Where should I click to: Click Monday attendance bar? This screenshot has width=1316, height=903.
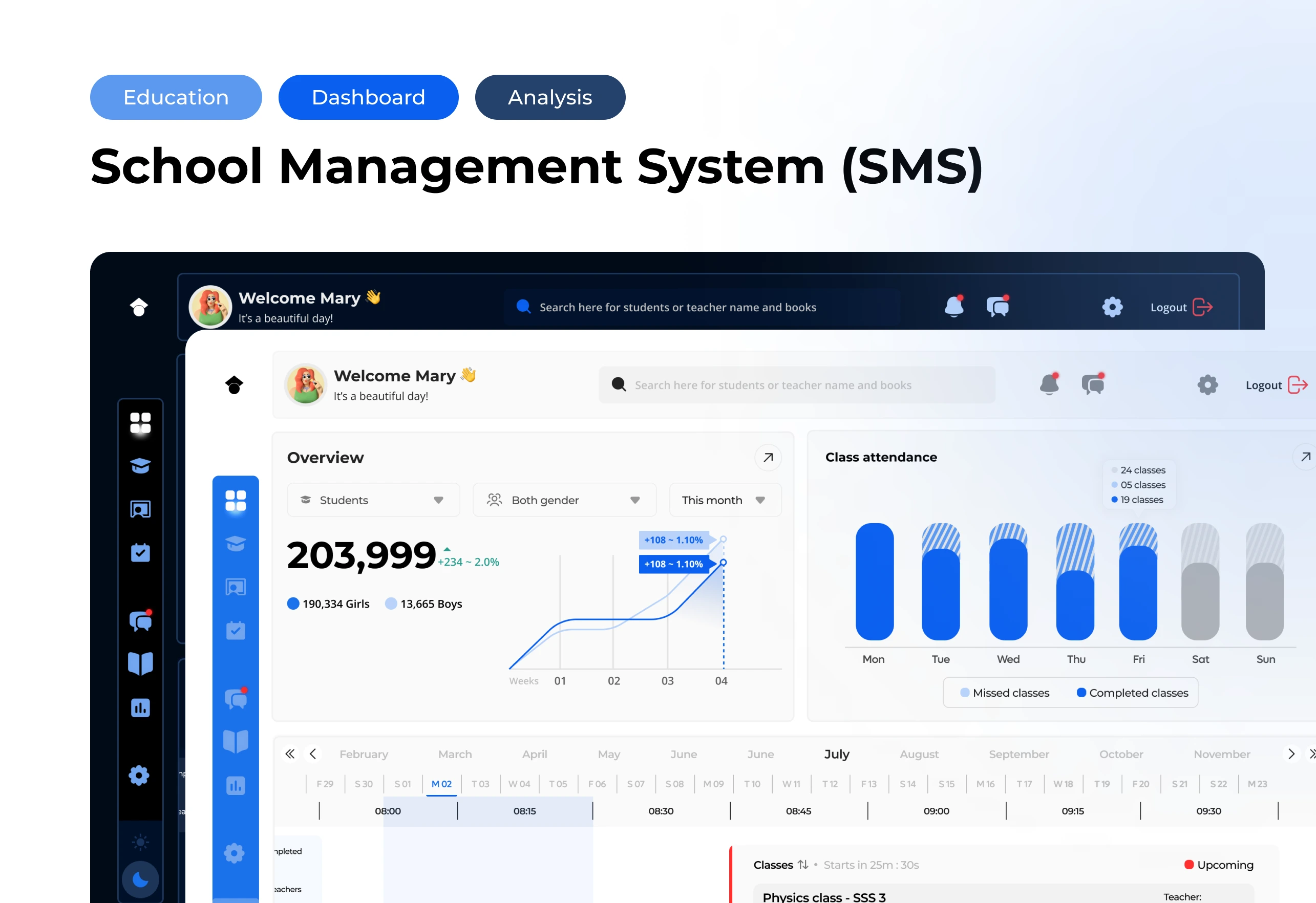[874, 582]
